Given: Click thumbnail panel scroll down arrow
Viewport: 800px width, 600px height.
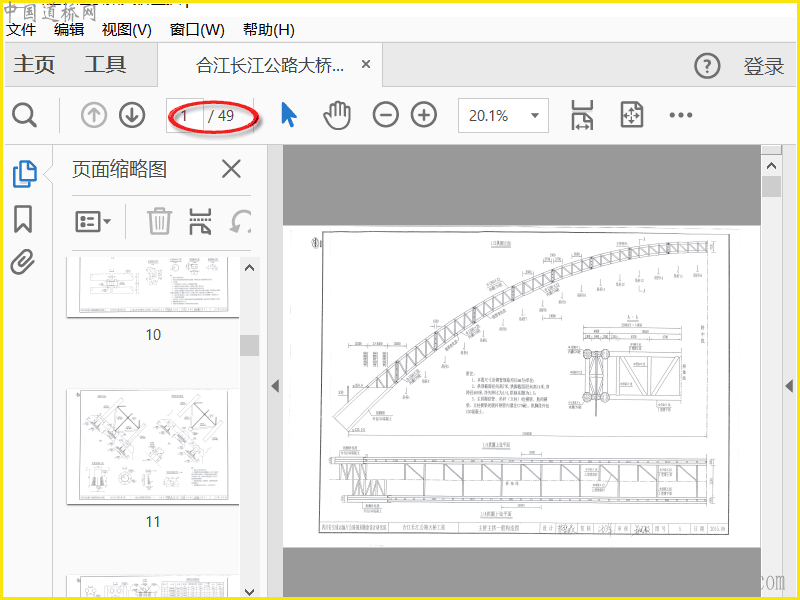Looking at the screenshot, I should pos(249,592).
